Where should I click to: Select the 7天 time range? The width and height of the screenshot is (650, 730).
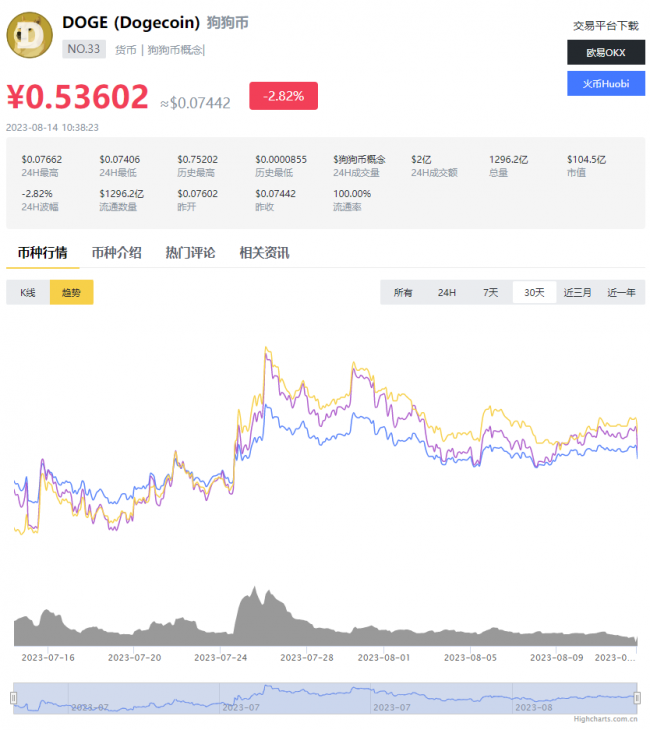click(x=490, y=292)
